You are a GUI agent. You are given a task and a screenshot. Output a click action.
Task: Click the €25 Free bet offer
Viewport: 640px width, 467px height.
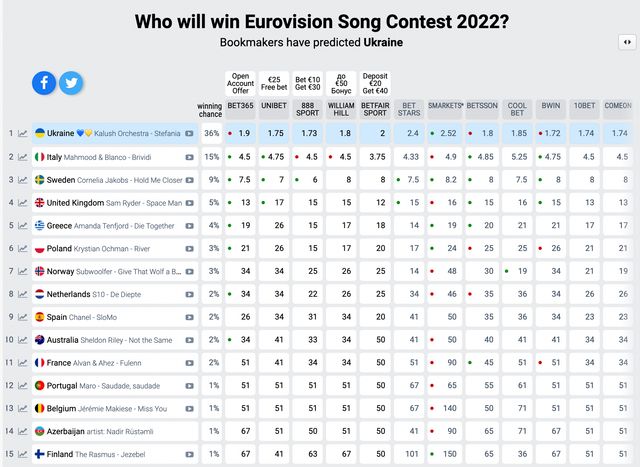(x=273, y=80)
